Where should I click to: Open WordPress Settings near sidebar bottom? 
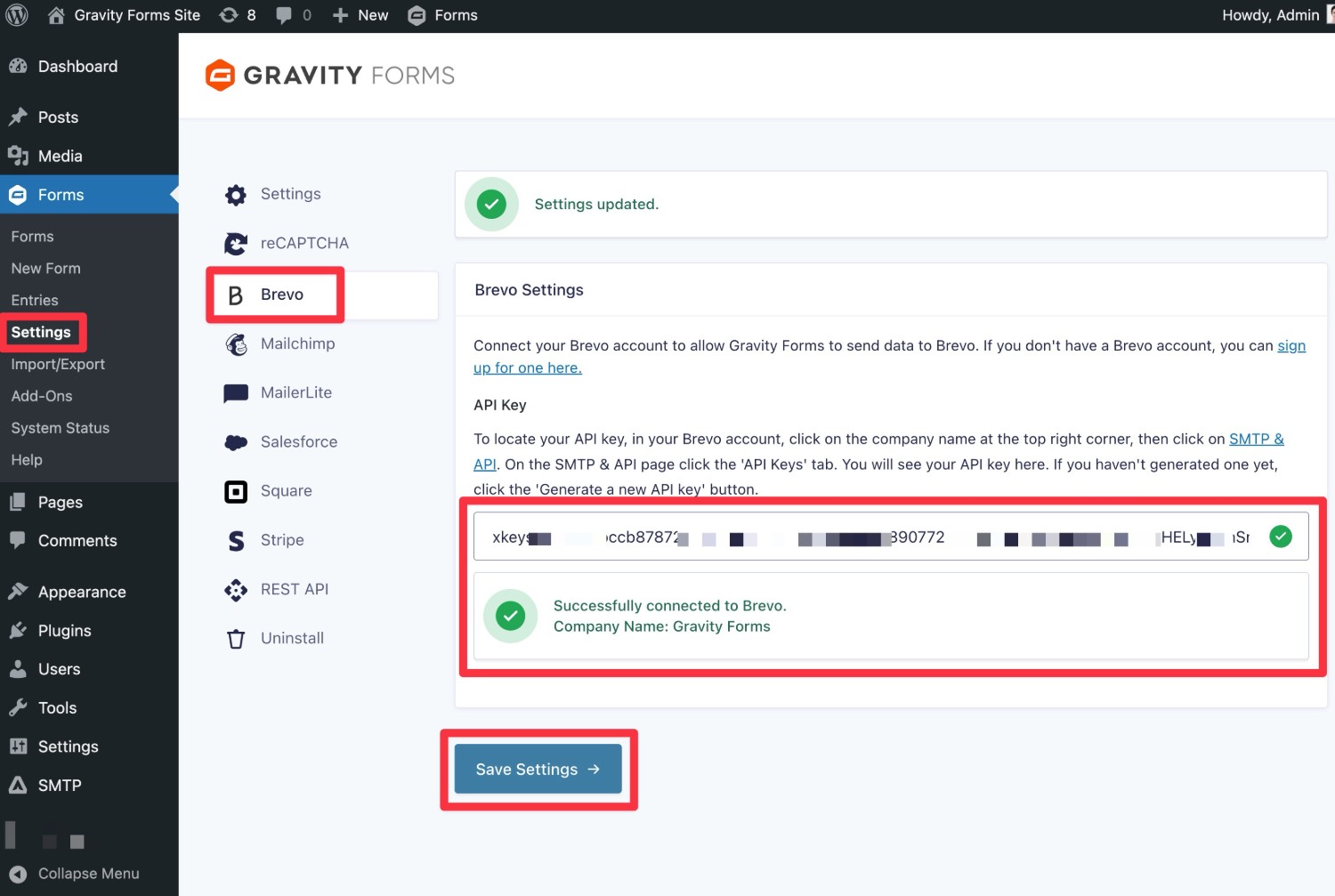89,747
